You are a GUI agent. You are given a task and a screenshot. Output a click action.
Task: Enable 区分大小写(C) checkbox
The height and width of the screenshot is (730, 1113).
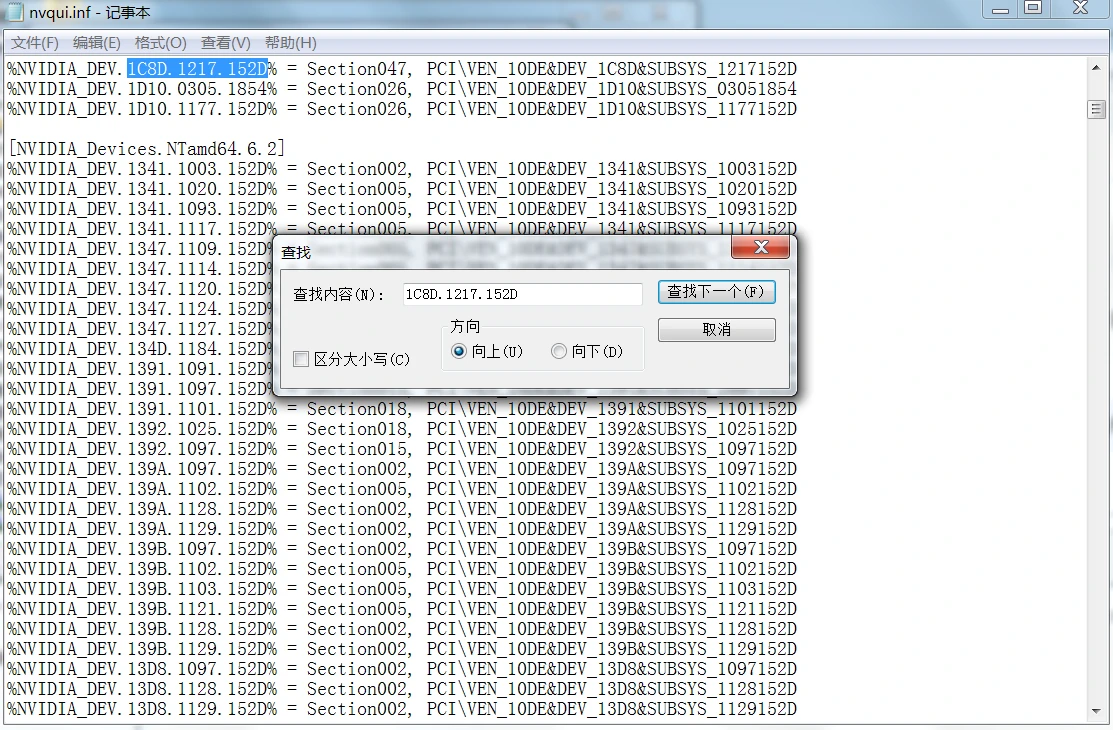(301, 359)
